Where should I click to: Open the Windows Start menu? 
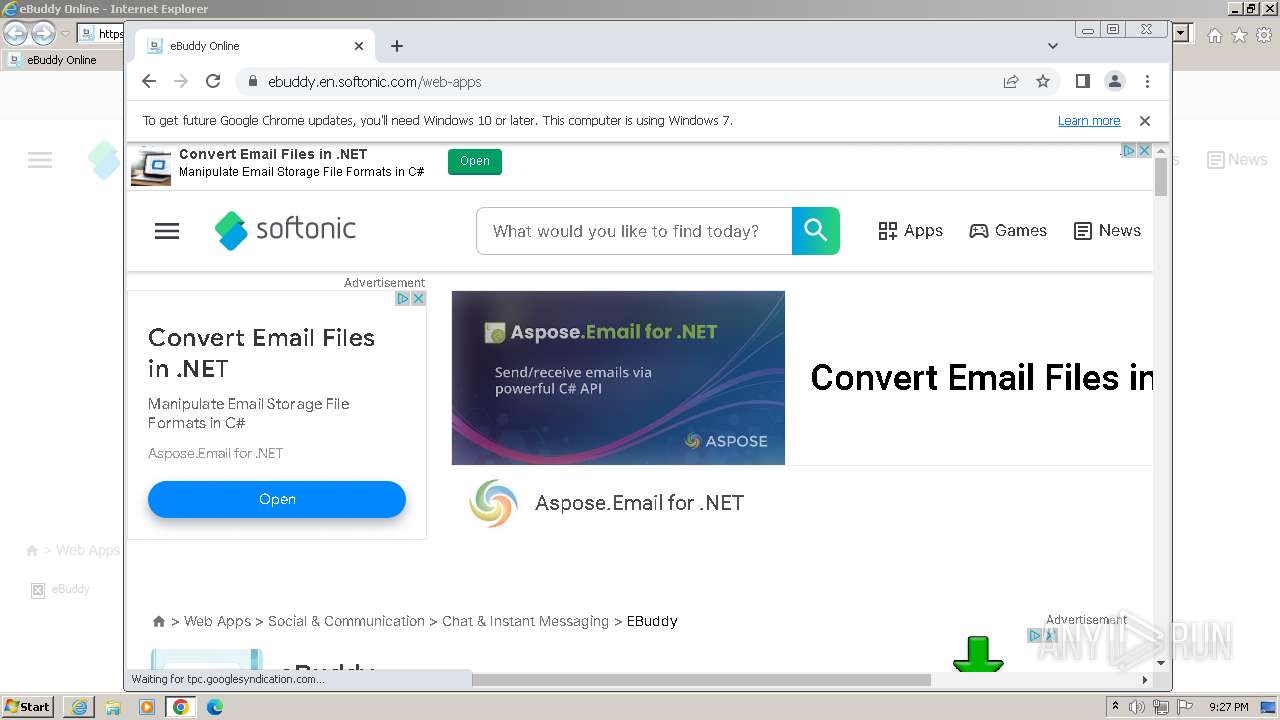28,707
